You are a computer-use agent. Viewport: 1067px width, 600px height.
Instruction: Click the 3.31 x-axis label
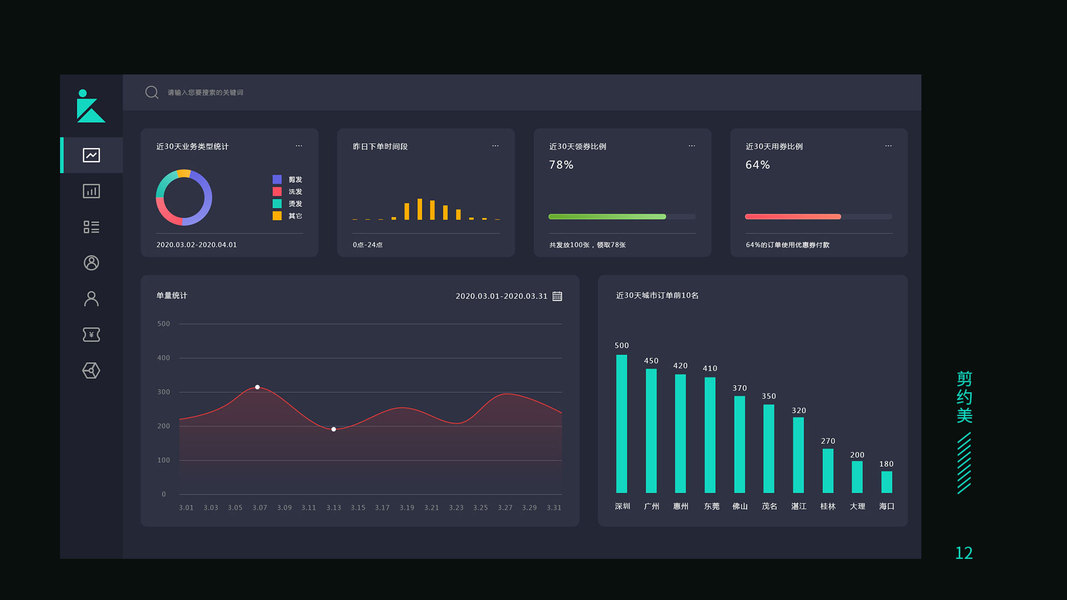tap(554, 507)
